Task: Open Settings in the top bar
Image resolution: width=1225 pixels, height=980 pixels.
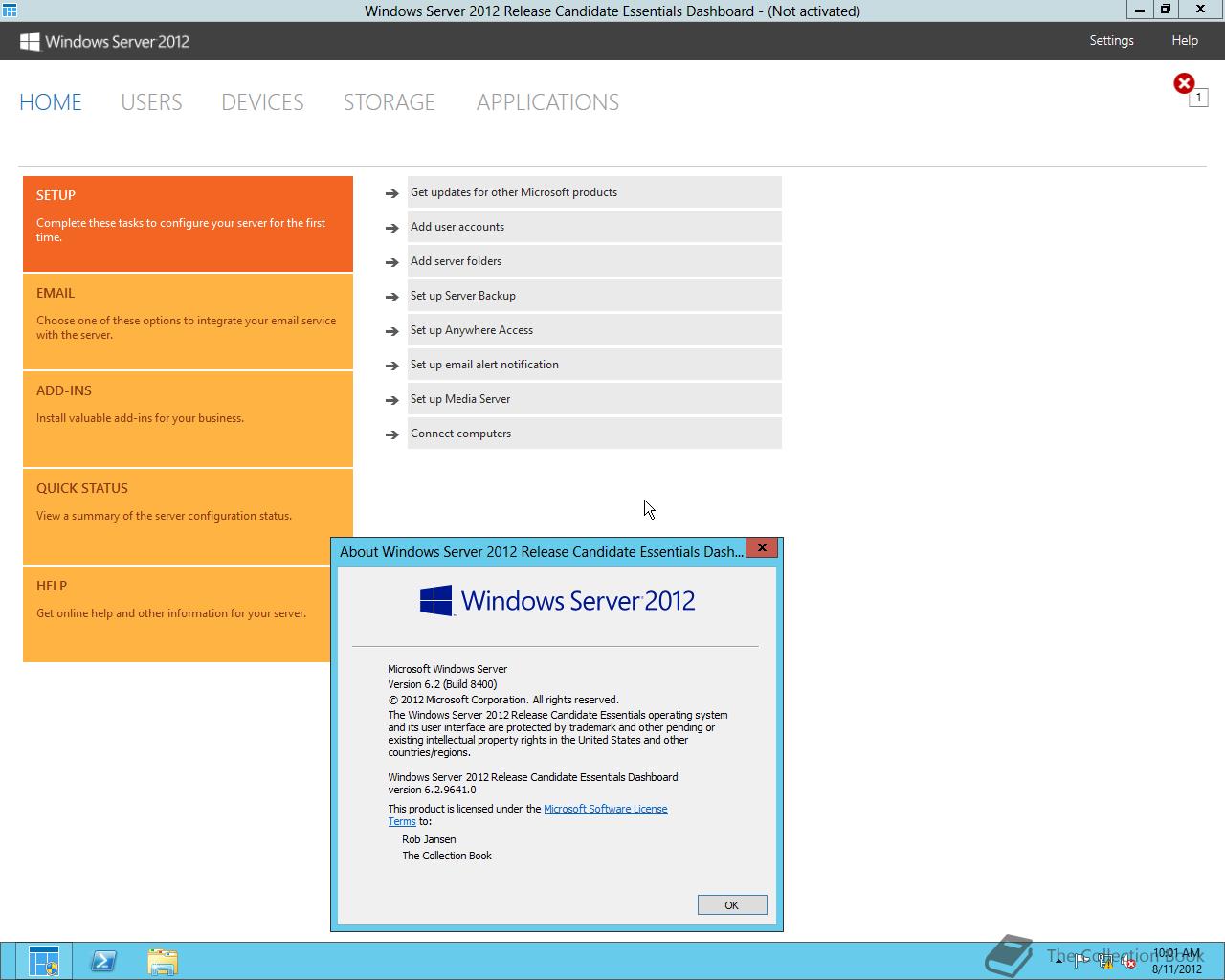Action: pyautogui.click(x=1111, y=40)
